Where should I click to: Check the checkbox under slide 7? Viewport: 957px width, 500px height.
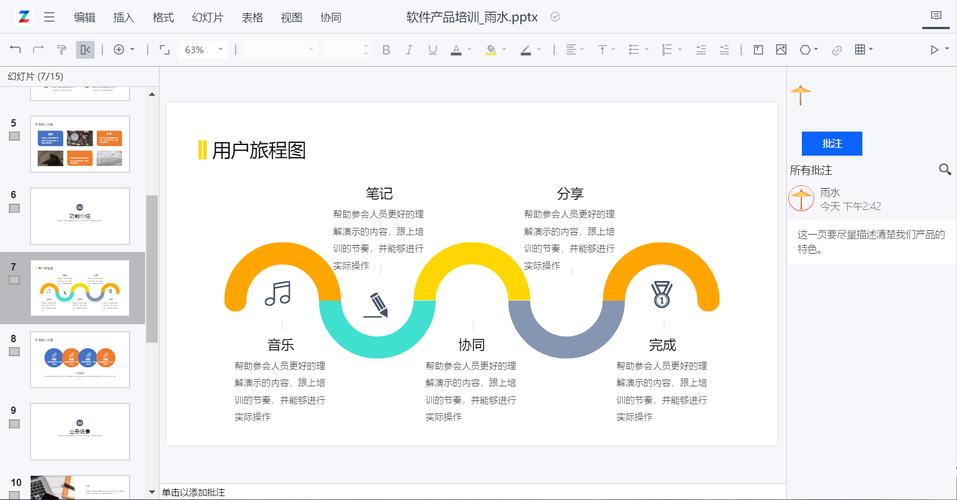coord(14,280)
